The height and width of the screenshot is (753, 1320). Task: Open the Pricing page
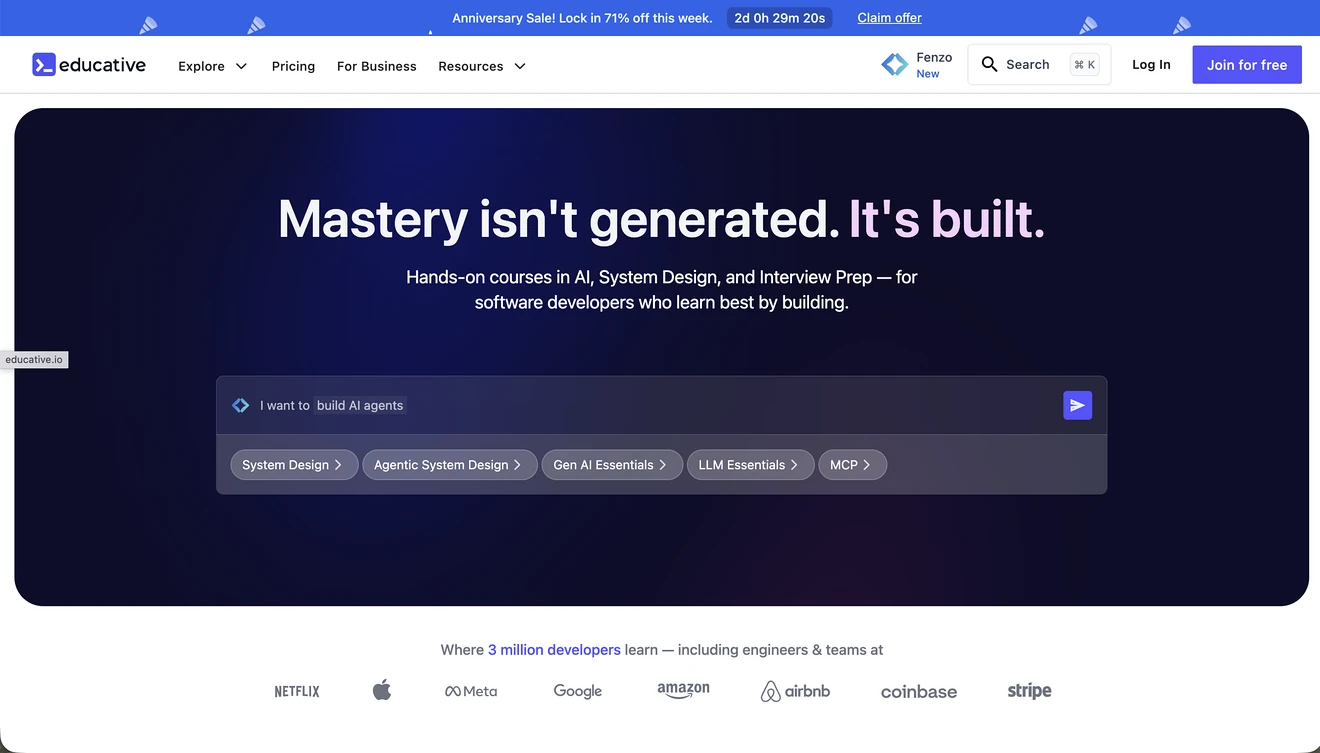tap(293, 66)
